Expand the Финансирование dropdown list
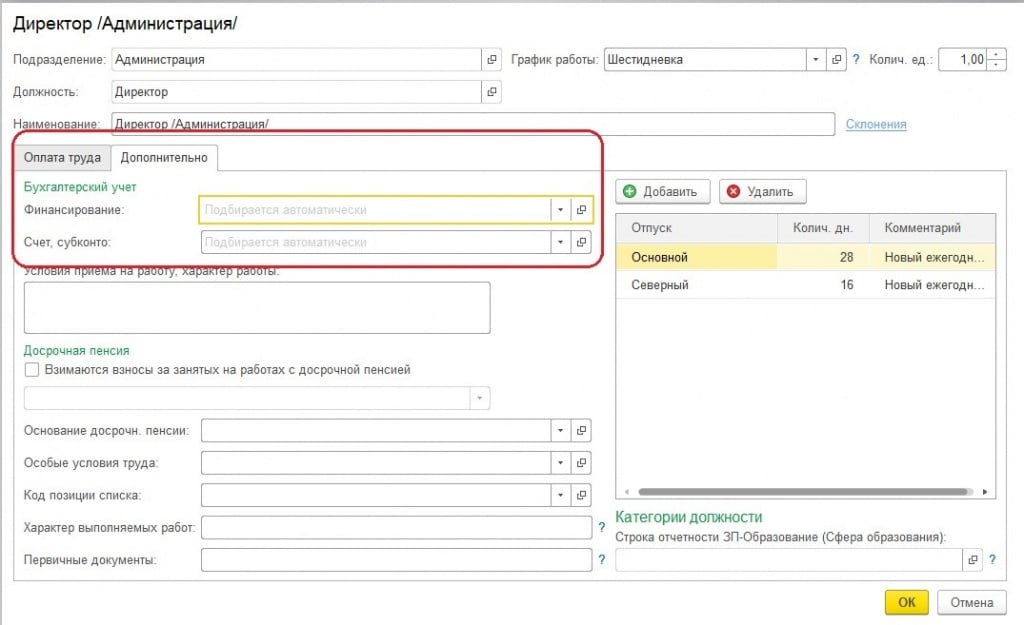This screenshot has height=625, width=1024. click(560, 210)
